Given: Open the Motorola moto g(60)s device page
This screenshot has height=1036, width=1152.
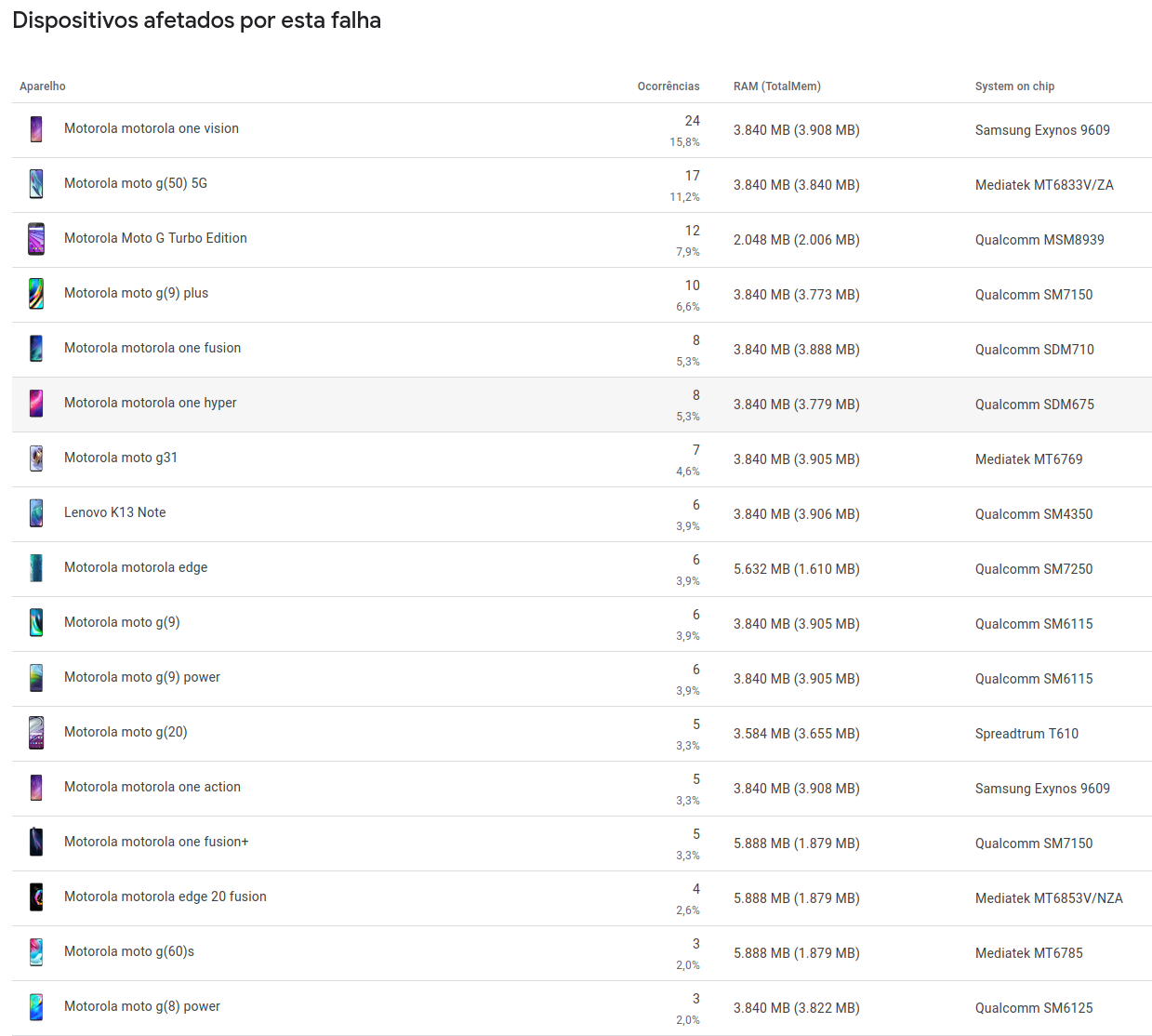Looking at the screenshot, I should pyautogui.click(x=128, y=951).
